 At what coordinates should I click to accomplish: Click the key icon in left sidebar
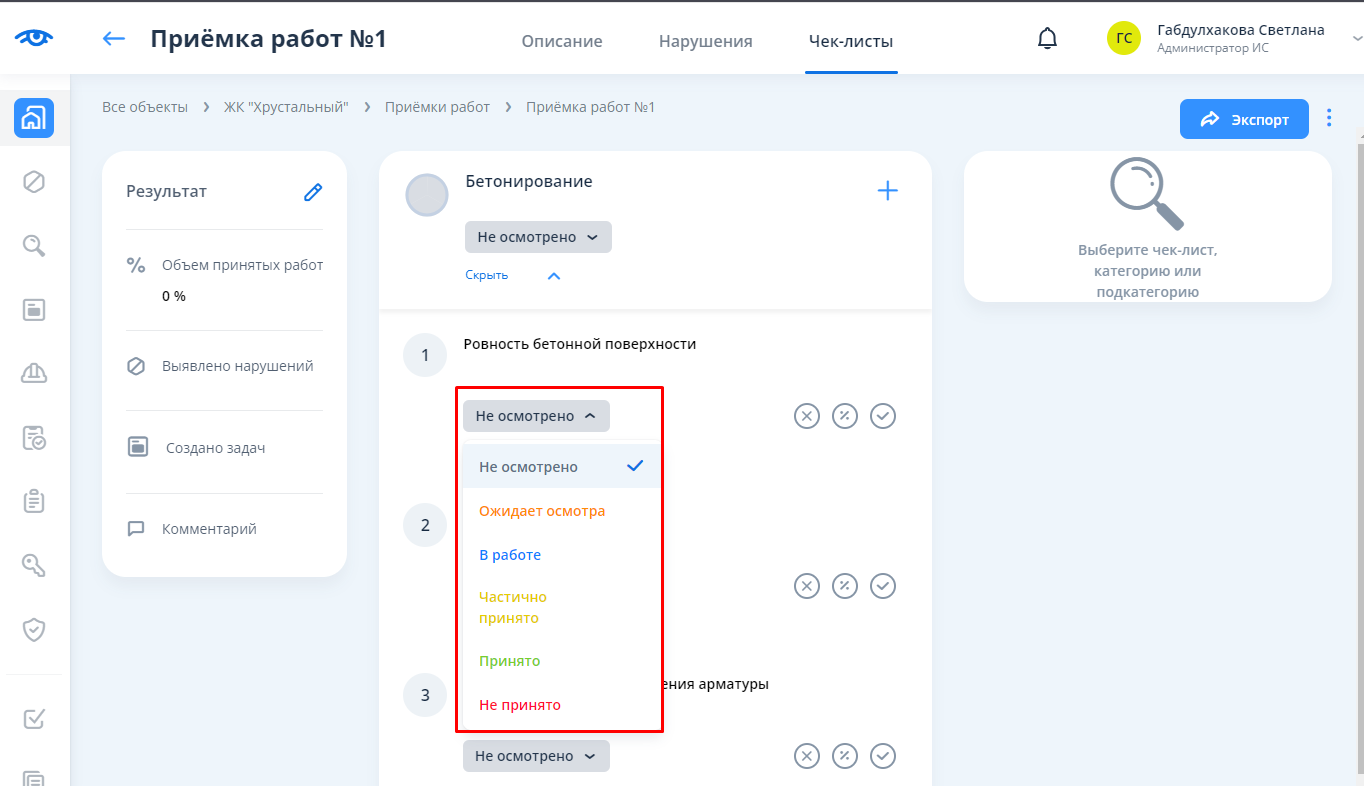(x=34, y=565)
